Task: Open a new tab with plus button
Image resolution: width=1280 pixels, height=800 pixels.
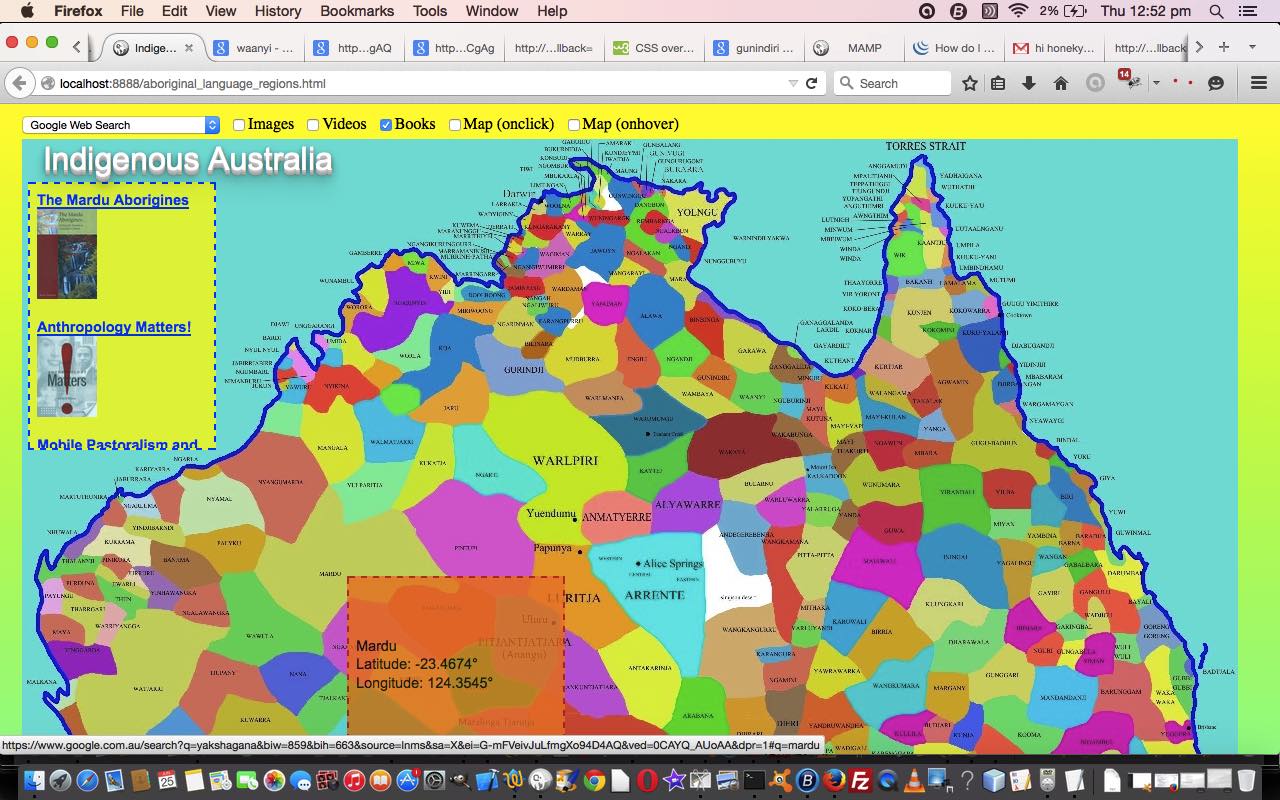Action: (1223, 47)
